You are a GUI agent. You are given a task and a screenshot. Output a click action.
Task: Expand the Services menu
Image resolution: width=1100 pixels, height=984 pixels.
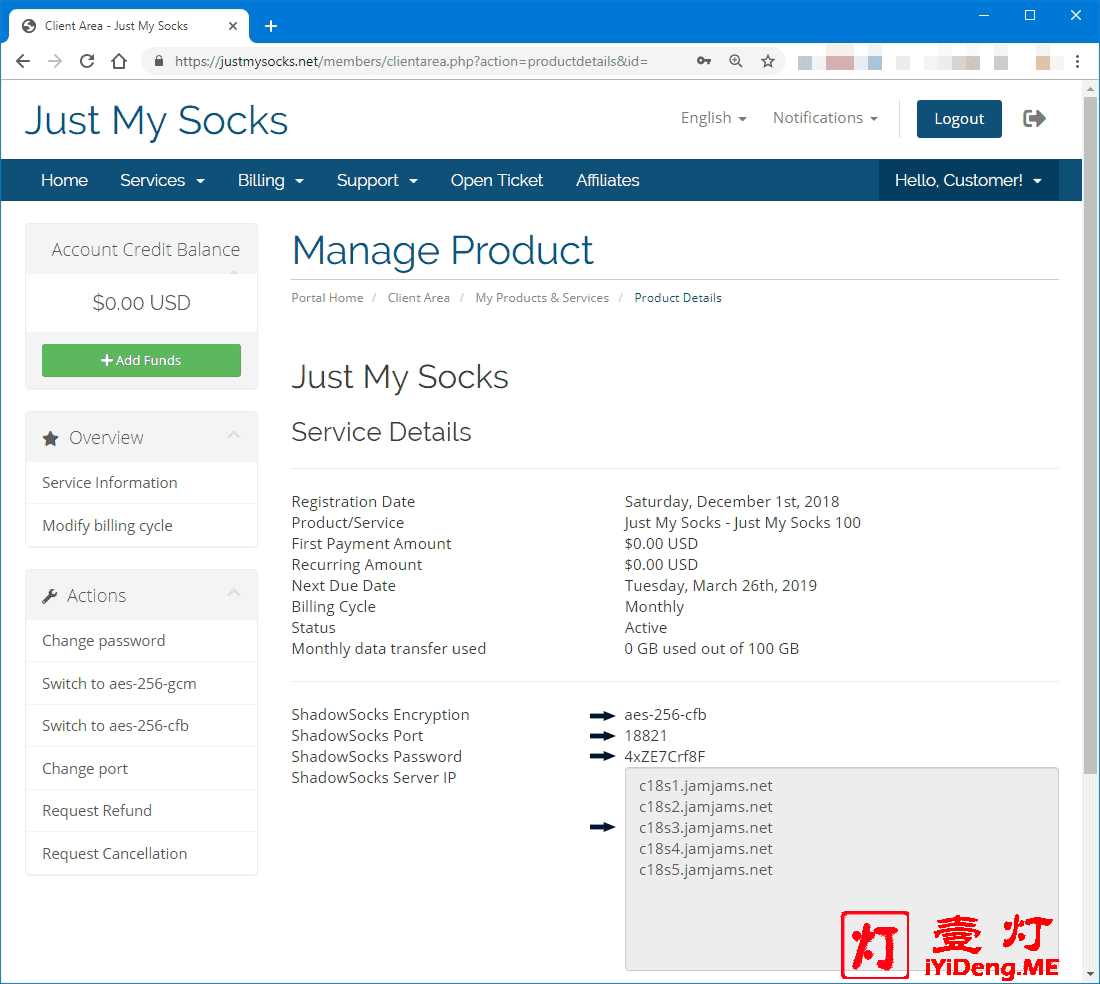(x=162, y=180)
